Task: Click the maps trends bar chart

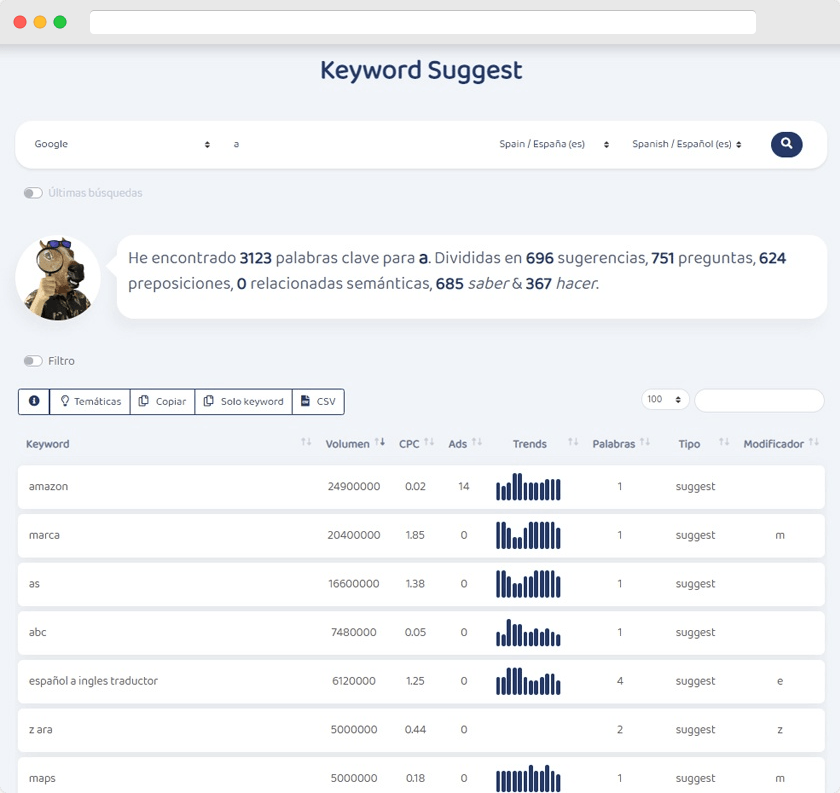Action: coord(528,778)
